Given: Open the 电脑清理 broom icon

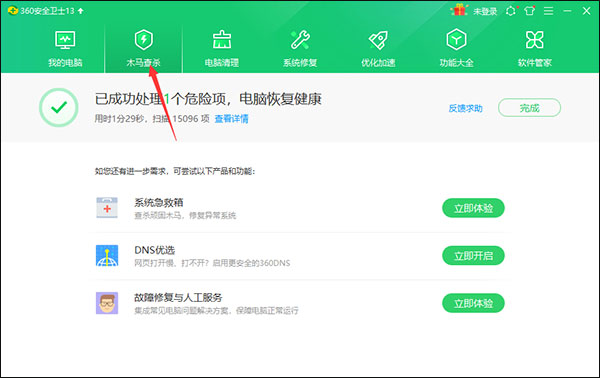Looking at the screenshot, I should coord(222,40).
